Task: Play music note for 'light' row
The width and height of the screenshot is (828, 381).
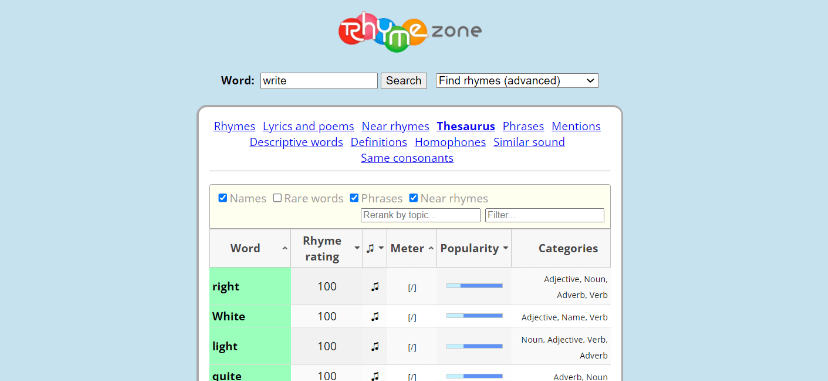Action: (x=375, y=346)
